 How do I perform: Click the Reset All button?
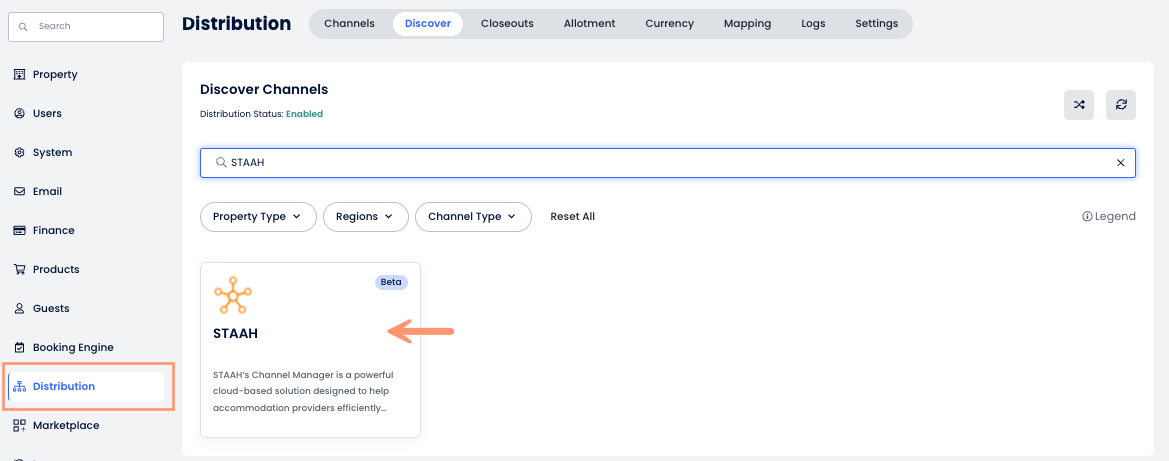pos(572,217)
